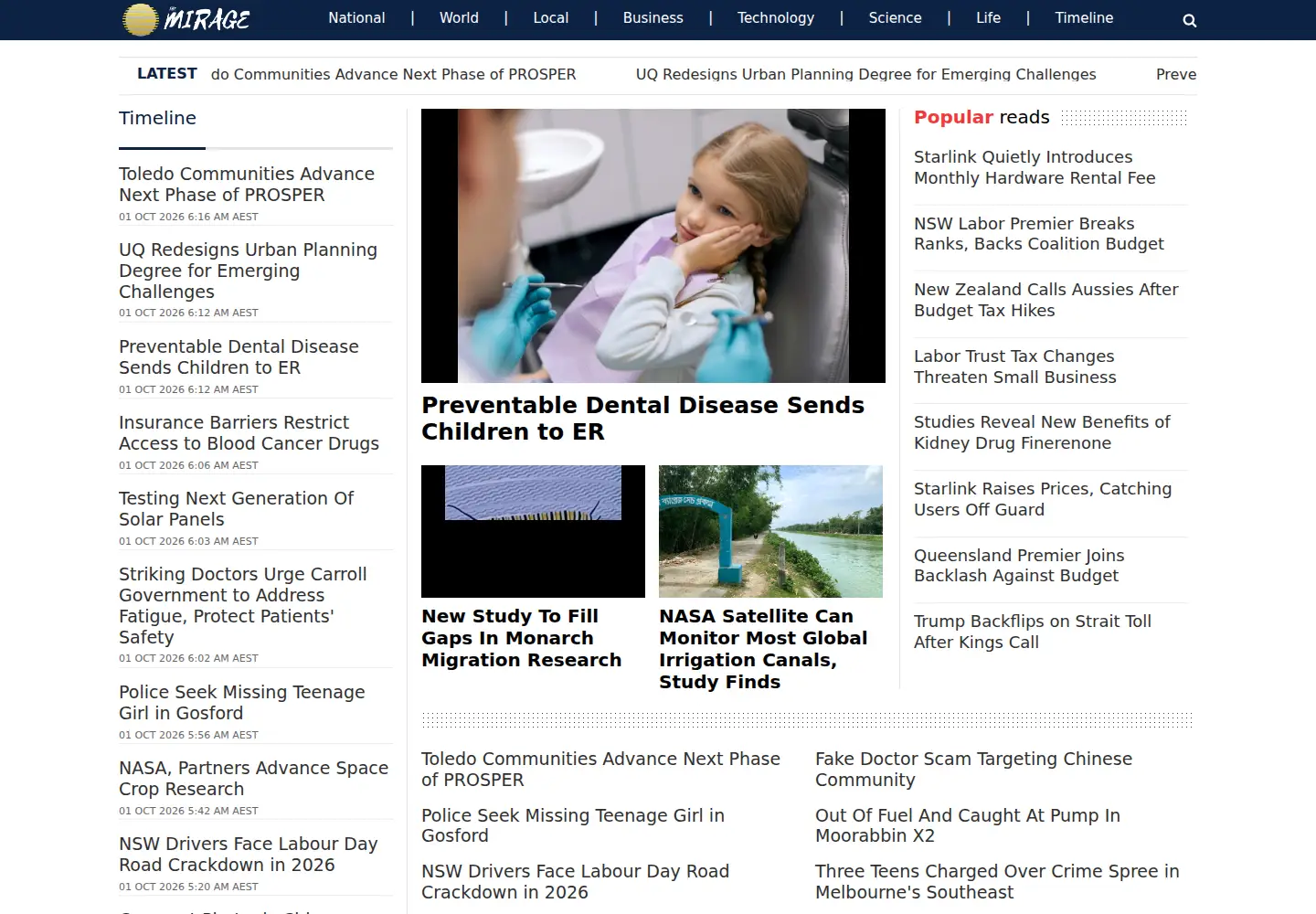Open bottom list Police Seek Missing Teenage Girl
The image size is (1316, 914).
pyautogui.click(x=573, y=825)
